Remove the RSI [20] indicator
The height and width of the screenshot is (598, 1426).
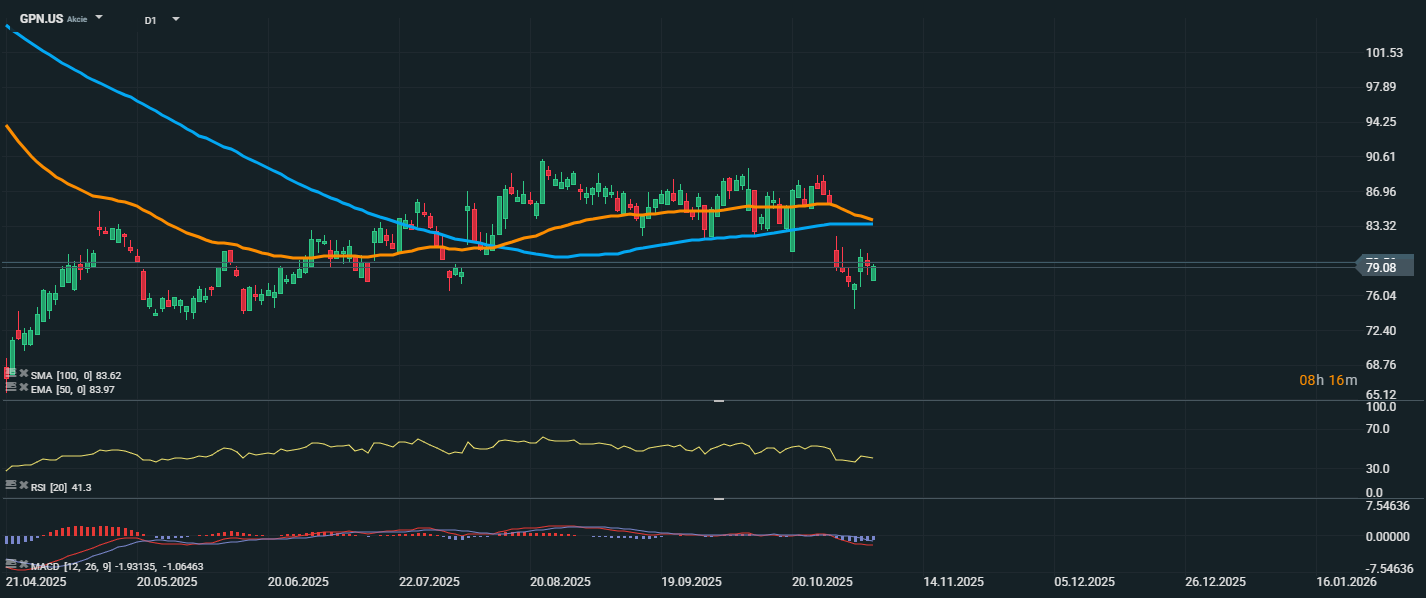(23, 485)
